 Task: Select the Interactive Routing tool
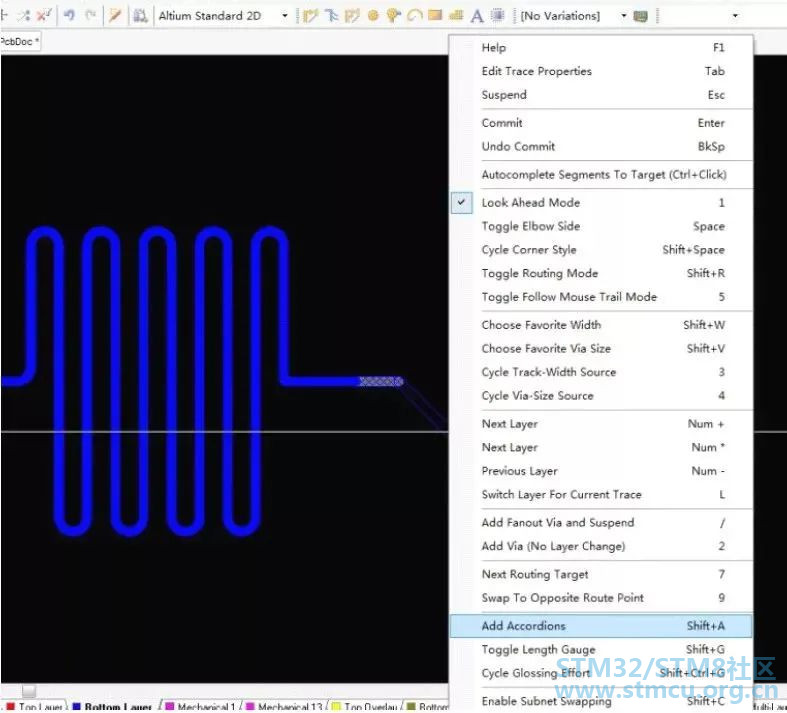tap(310, 16)
